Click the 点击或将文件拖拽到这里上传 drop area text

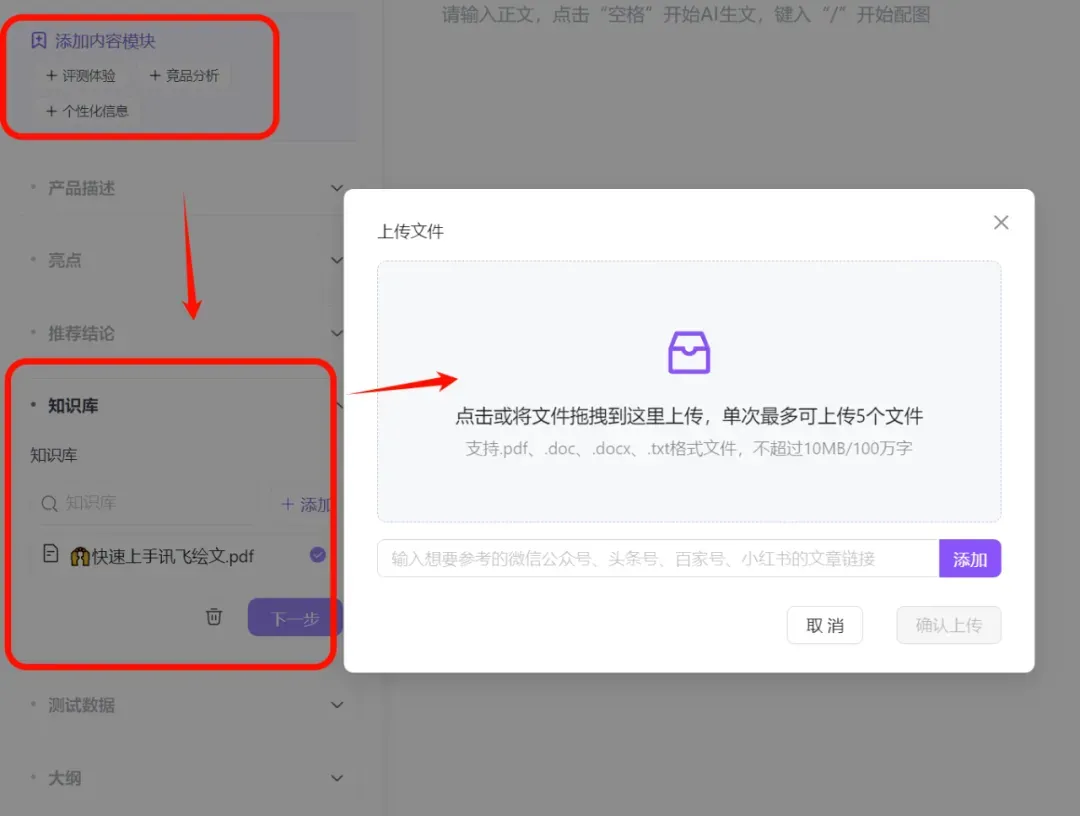coord(689,416)
